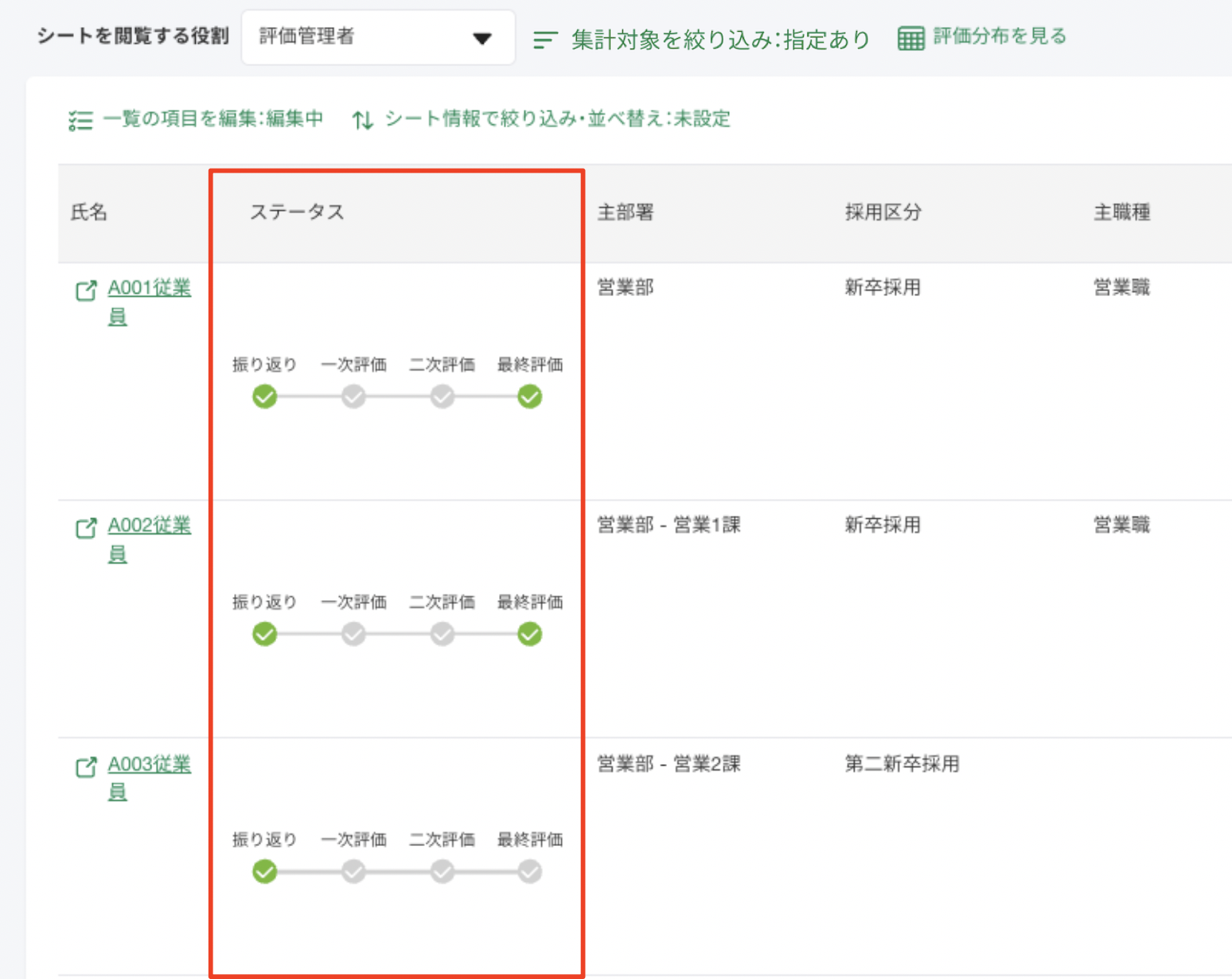Click the external link icon beside A002従業員
This screenshot has height=979, width=1232.
coord(86,528)
